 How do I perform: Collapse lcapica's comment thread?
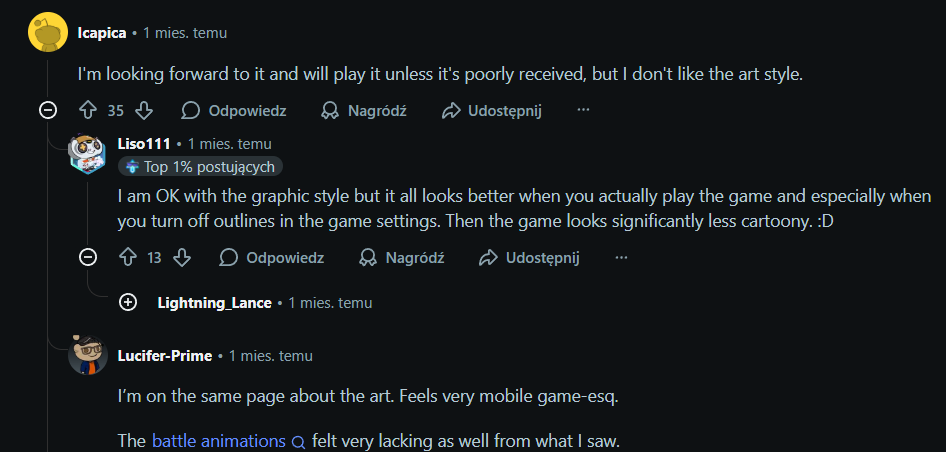pos(47,110)
